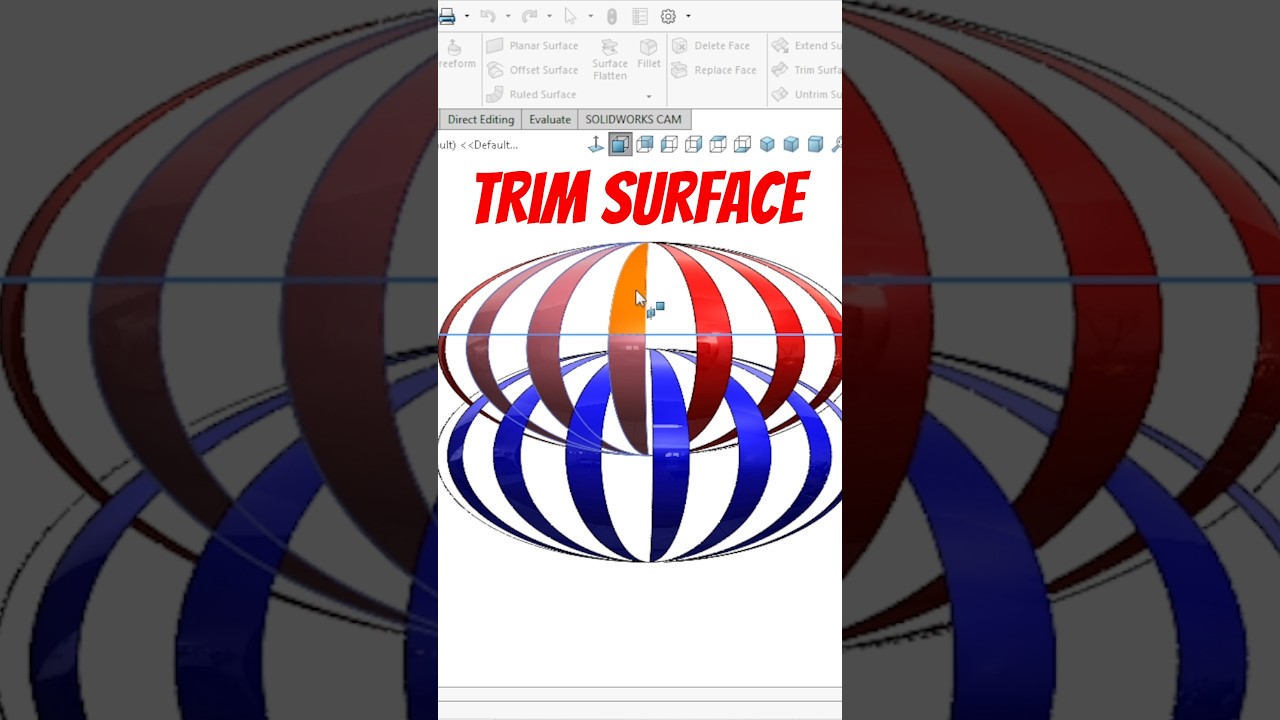Expand the Redo history dropdown

[549, 16]
